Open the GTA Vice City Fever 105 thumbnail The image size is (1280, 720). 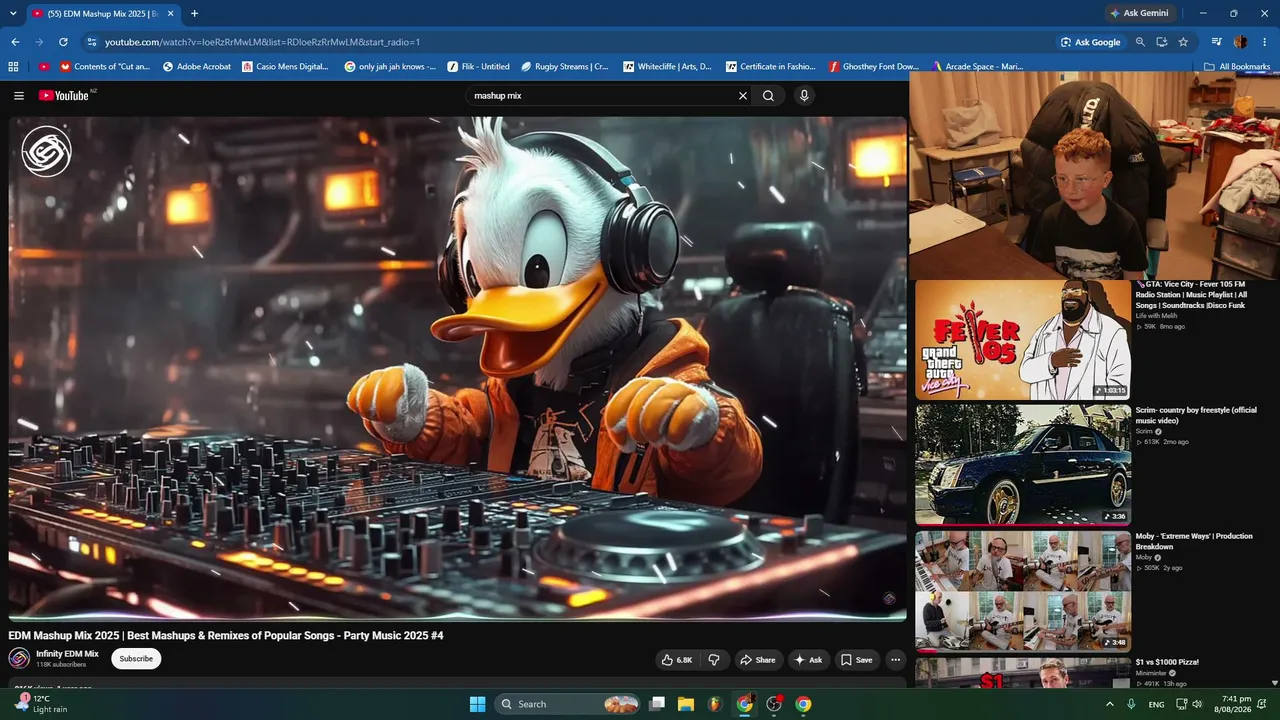click(1023, 340)
